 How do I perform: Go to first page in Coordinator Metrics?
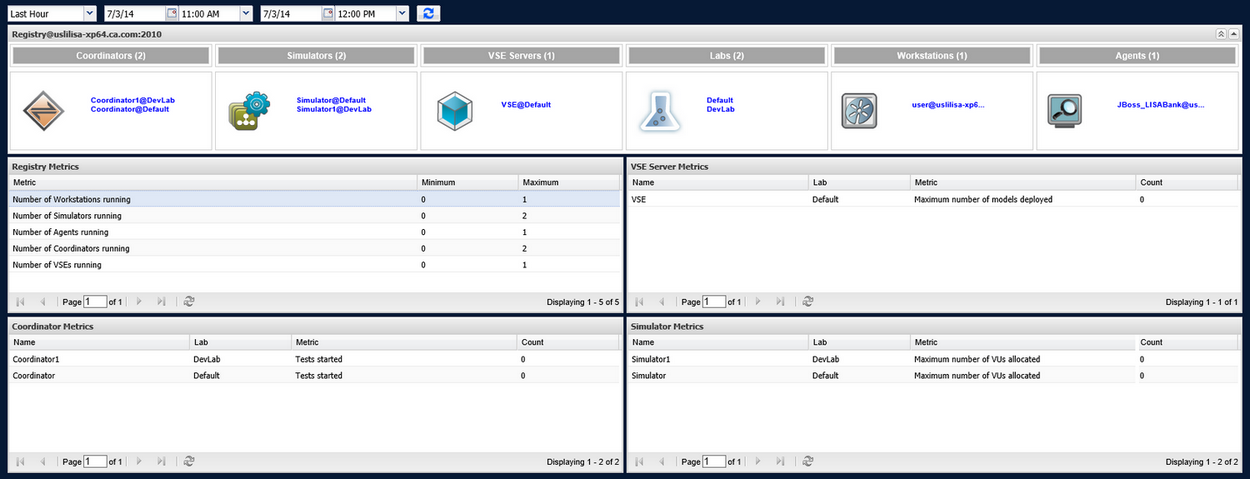[x=21, y=462]
